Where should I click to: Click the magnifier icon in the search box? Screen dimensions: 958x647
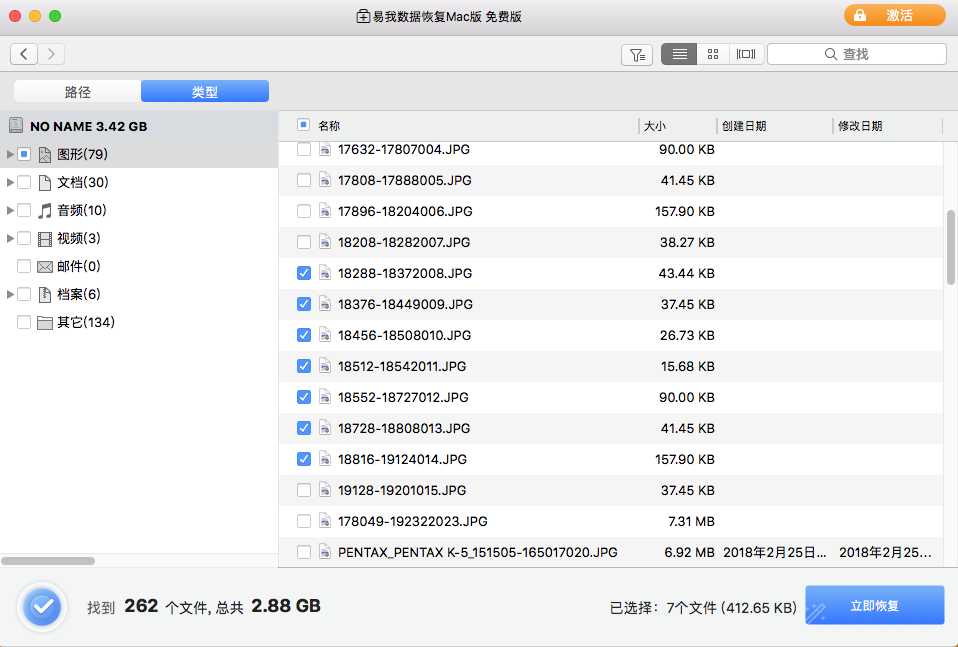(828, 54)
